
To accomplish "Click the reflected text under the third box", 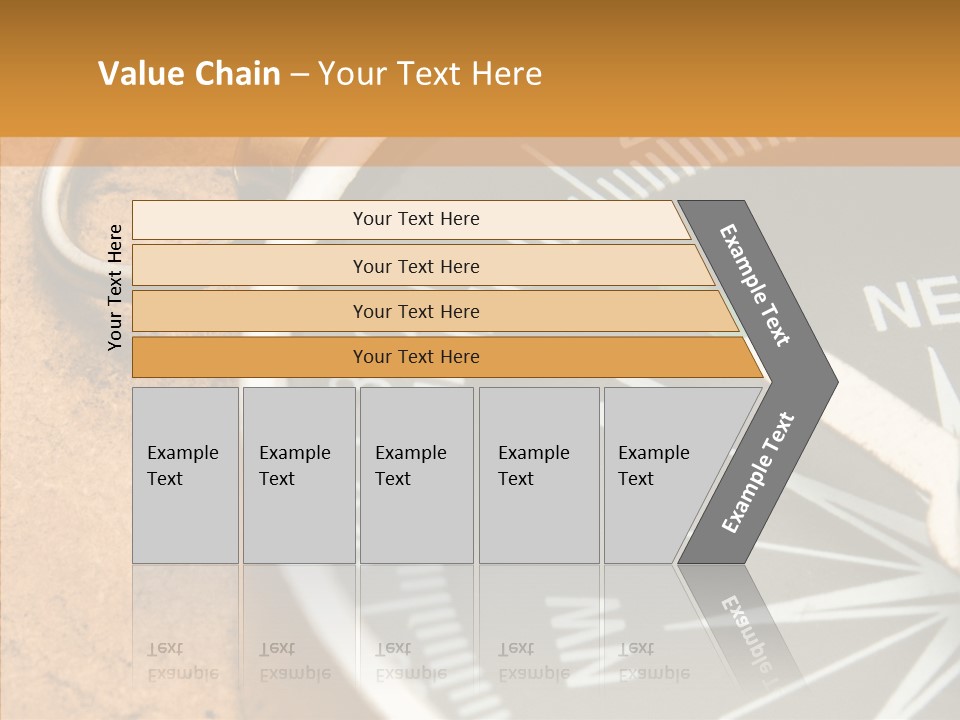I will pos(410,661).
